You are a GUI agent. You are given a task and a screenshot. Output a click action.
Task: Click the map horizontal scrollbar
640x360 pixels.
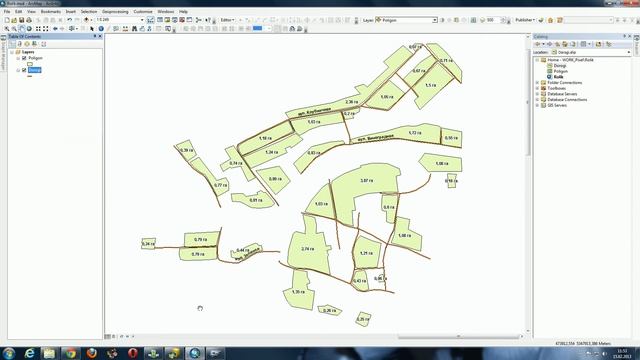[458, 337]
